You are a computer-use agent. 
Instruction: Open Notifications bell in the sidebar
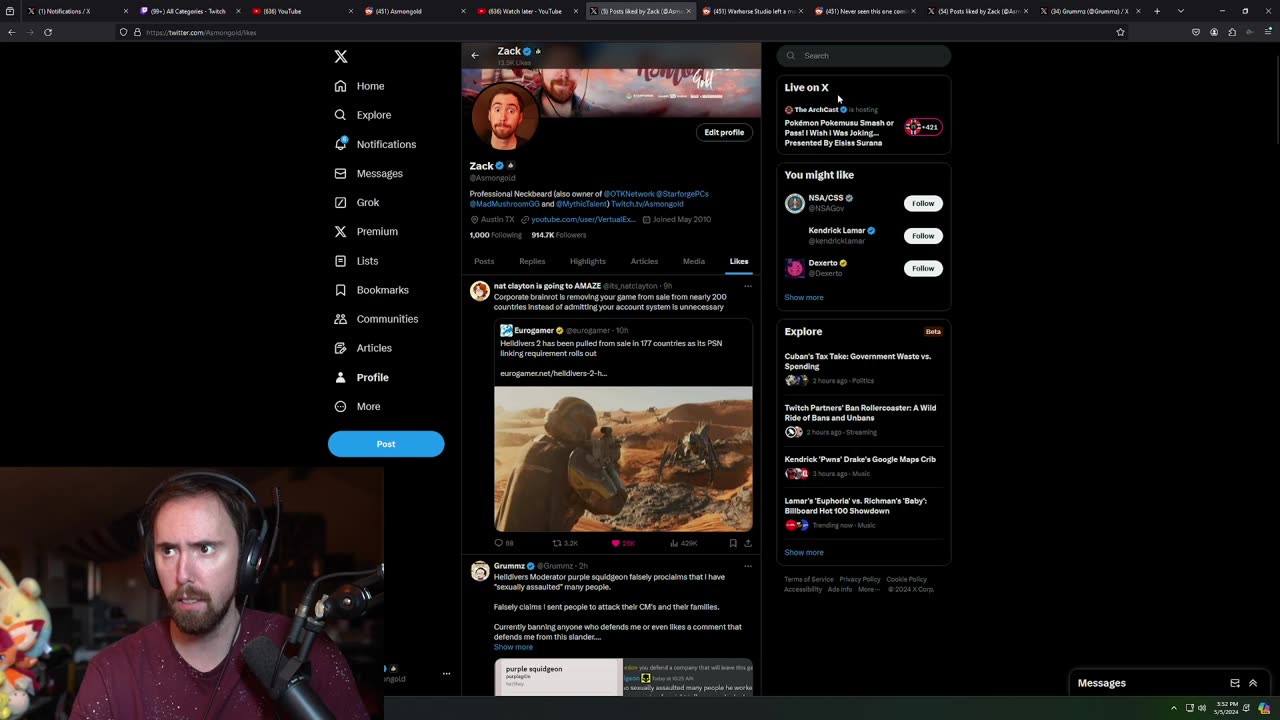pos(375,144)
